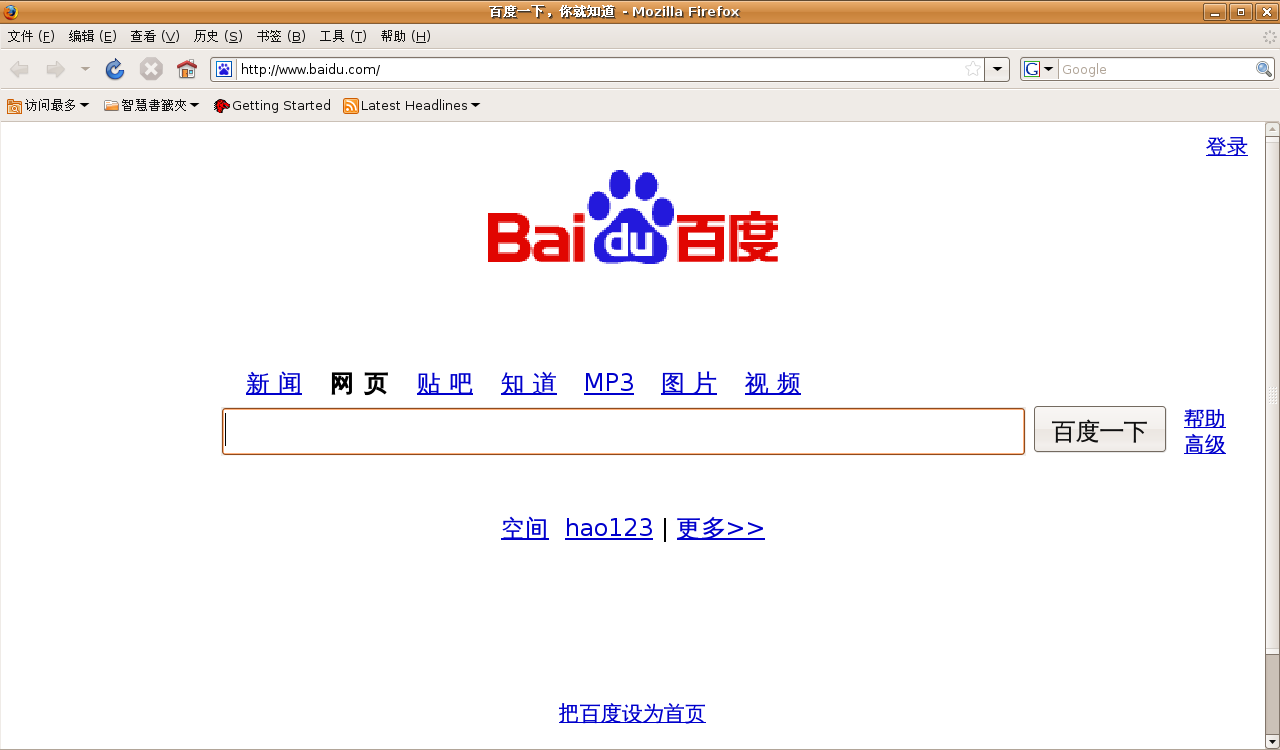Click the Baidu site favicon in address bar
The height and width of the screenshot is (750, 1280).
[x=224, y=69]
